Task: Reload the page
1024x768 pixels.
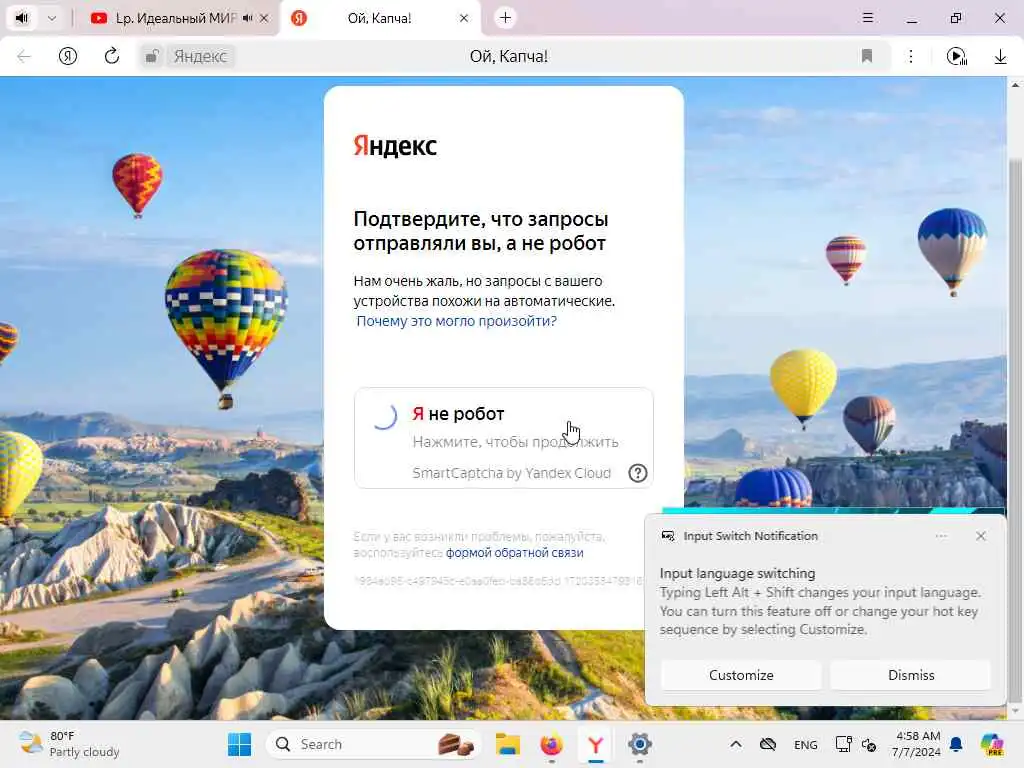Action: pyautogui.click(x=112, y=56)
